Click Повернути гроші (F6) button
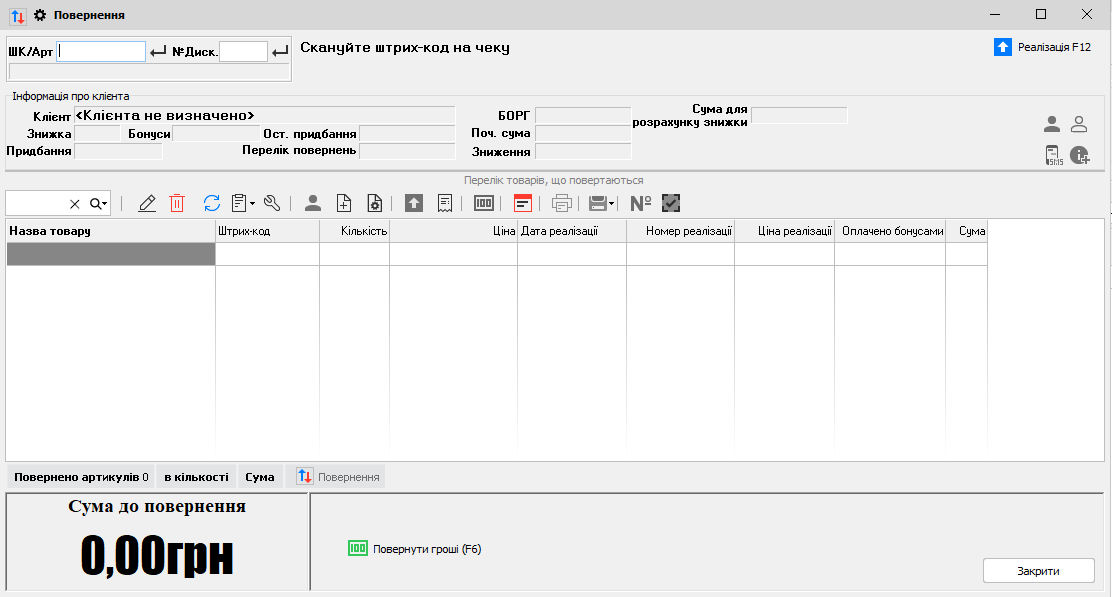Image resolution: width=1112 pixels, height=597 pixels. (x=415, y=549)
